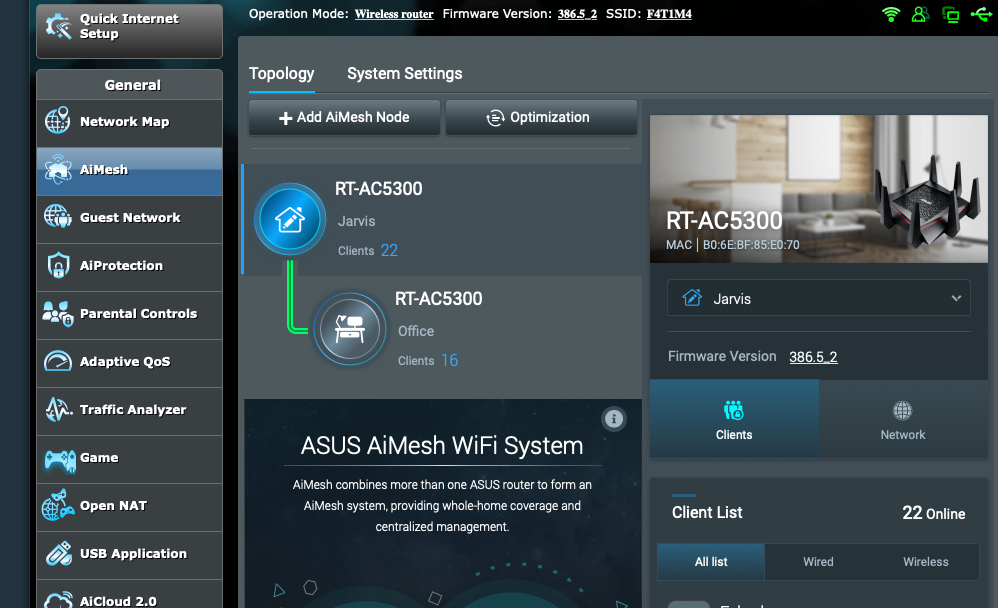Filter client list to Wireless
Image resolution: width=998 pixels, height=608 pixels.
coord(925,562)
